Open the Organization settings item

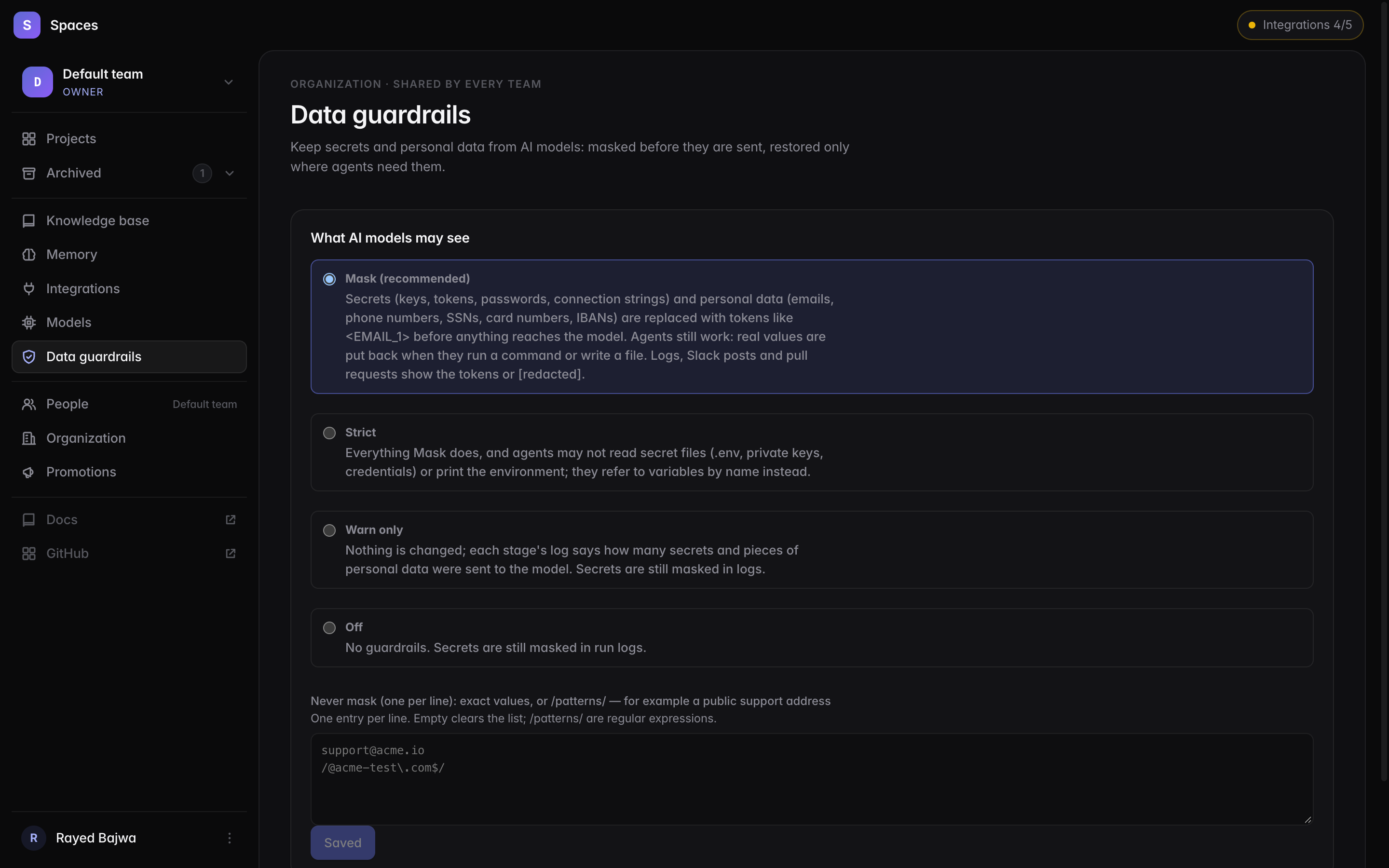129,439
